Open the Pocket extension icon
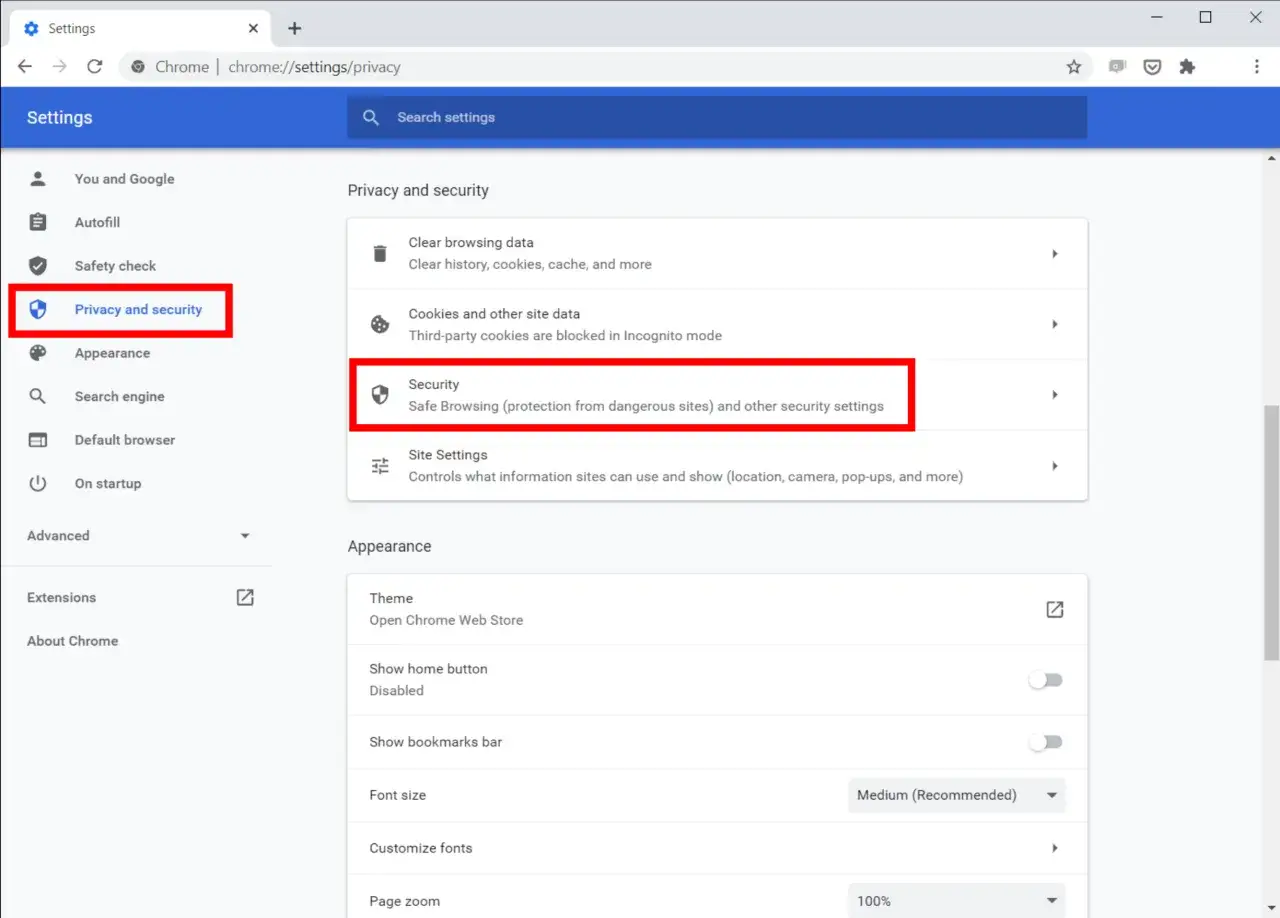The image size is (1280, 918). [1152, 67]
